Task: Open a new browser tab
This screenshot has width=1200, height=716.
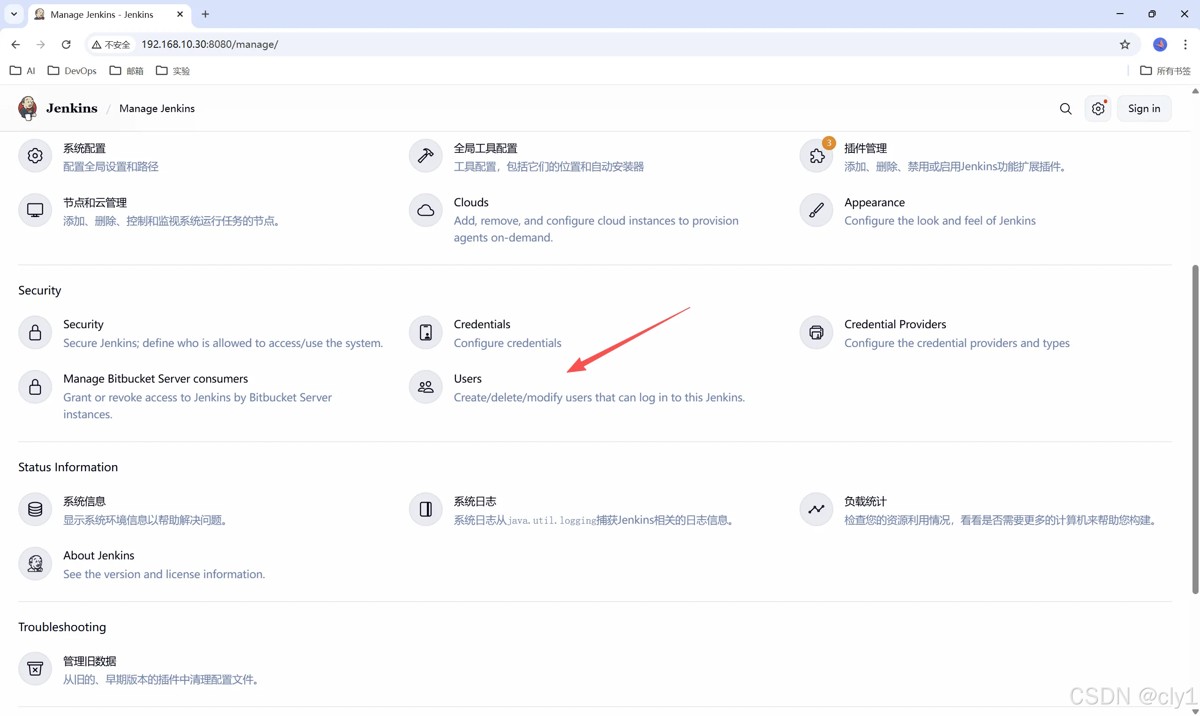Action: (205, 14)
